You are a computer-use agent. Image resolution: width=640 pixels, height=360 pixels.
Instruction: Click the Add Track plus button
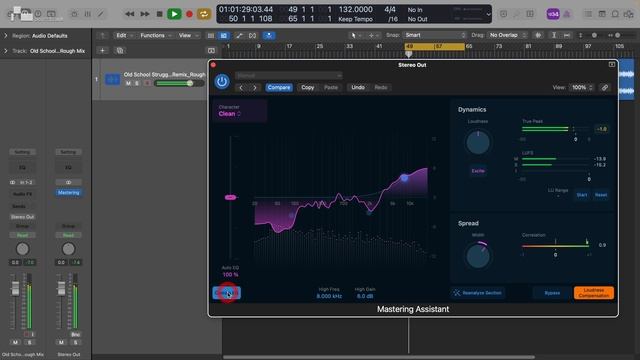coord(102,51)
